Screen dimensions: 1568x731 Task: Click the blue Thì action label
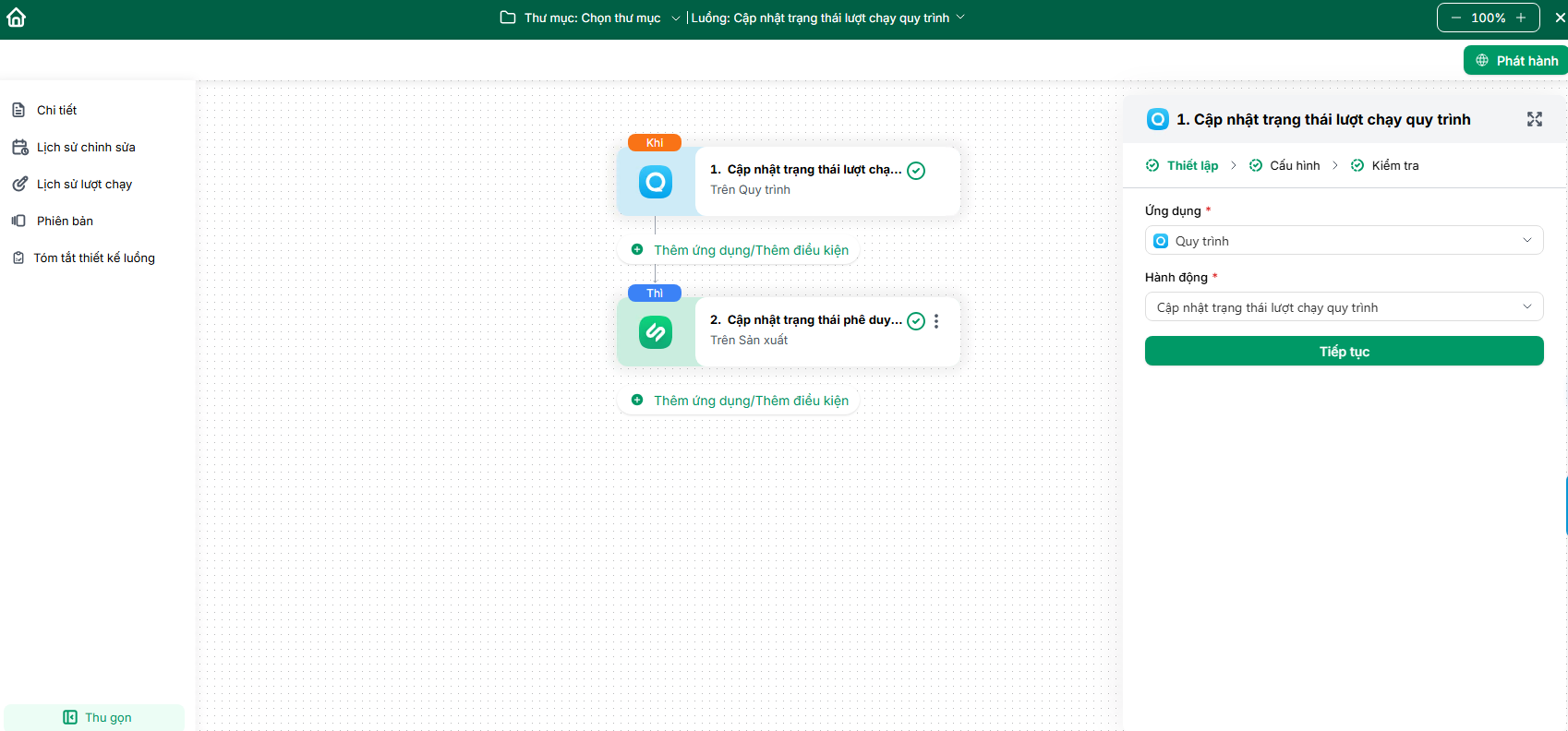655,293
